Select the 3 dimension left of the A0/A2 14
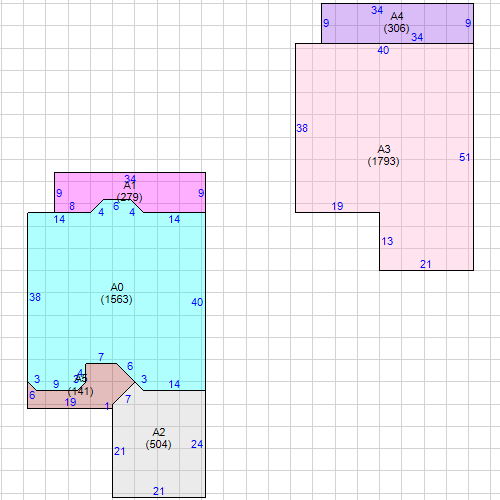Viewport: 500px width, 500px height. click(x=144, y=379)
